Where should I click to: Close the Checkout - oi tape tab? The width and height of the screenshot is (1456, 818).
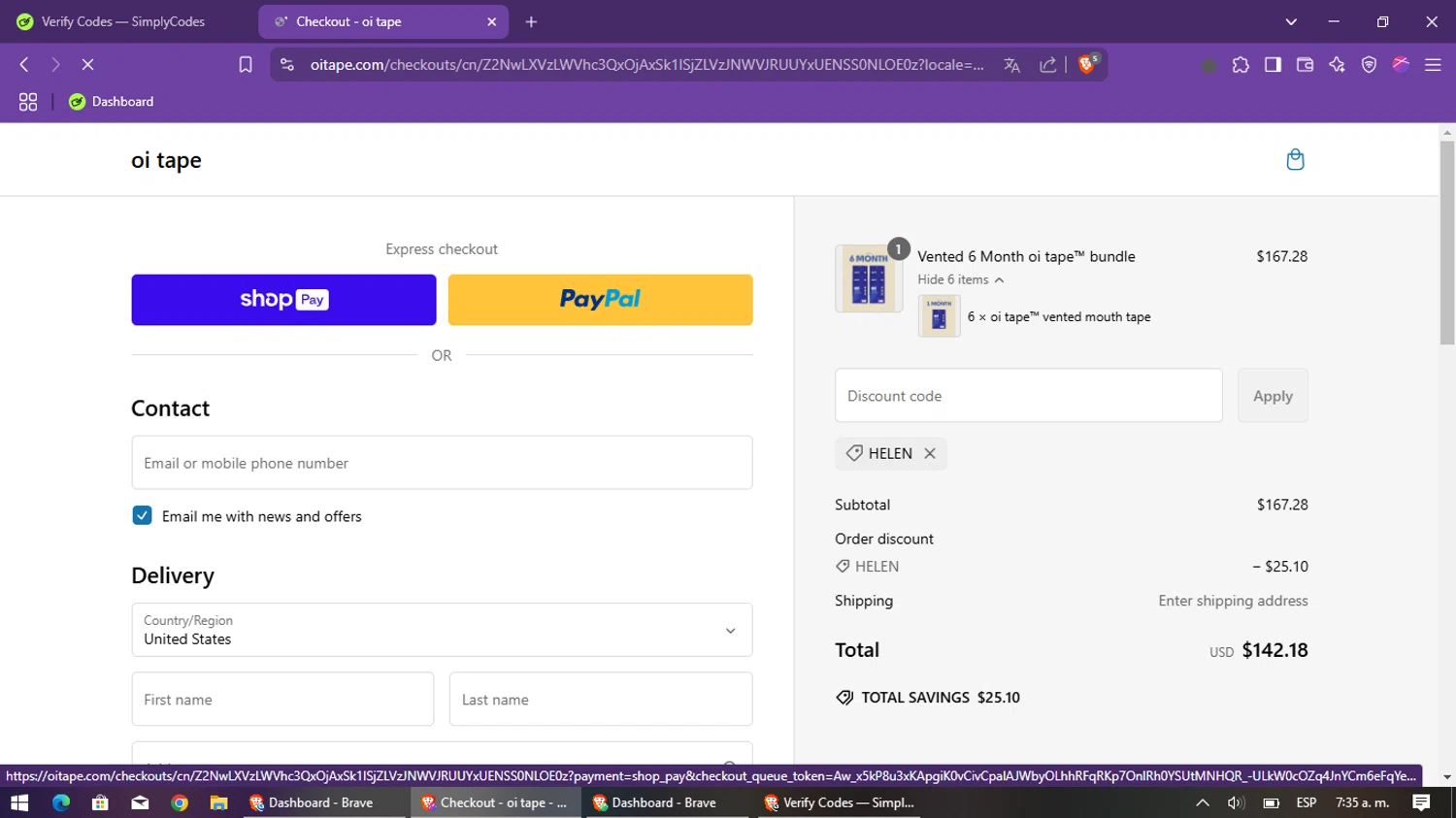[x=492, y=21]
